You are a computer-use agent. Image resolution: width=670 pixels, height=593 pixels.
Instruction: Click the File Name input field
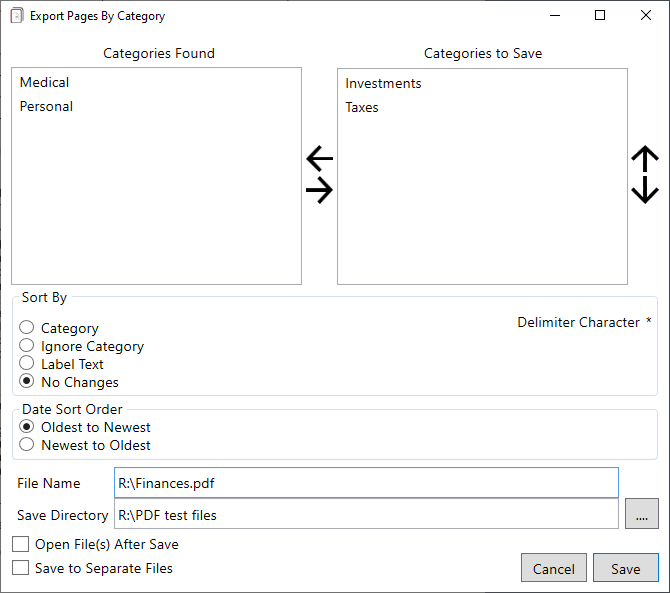366,483
